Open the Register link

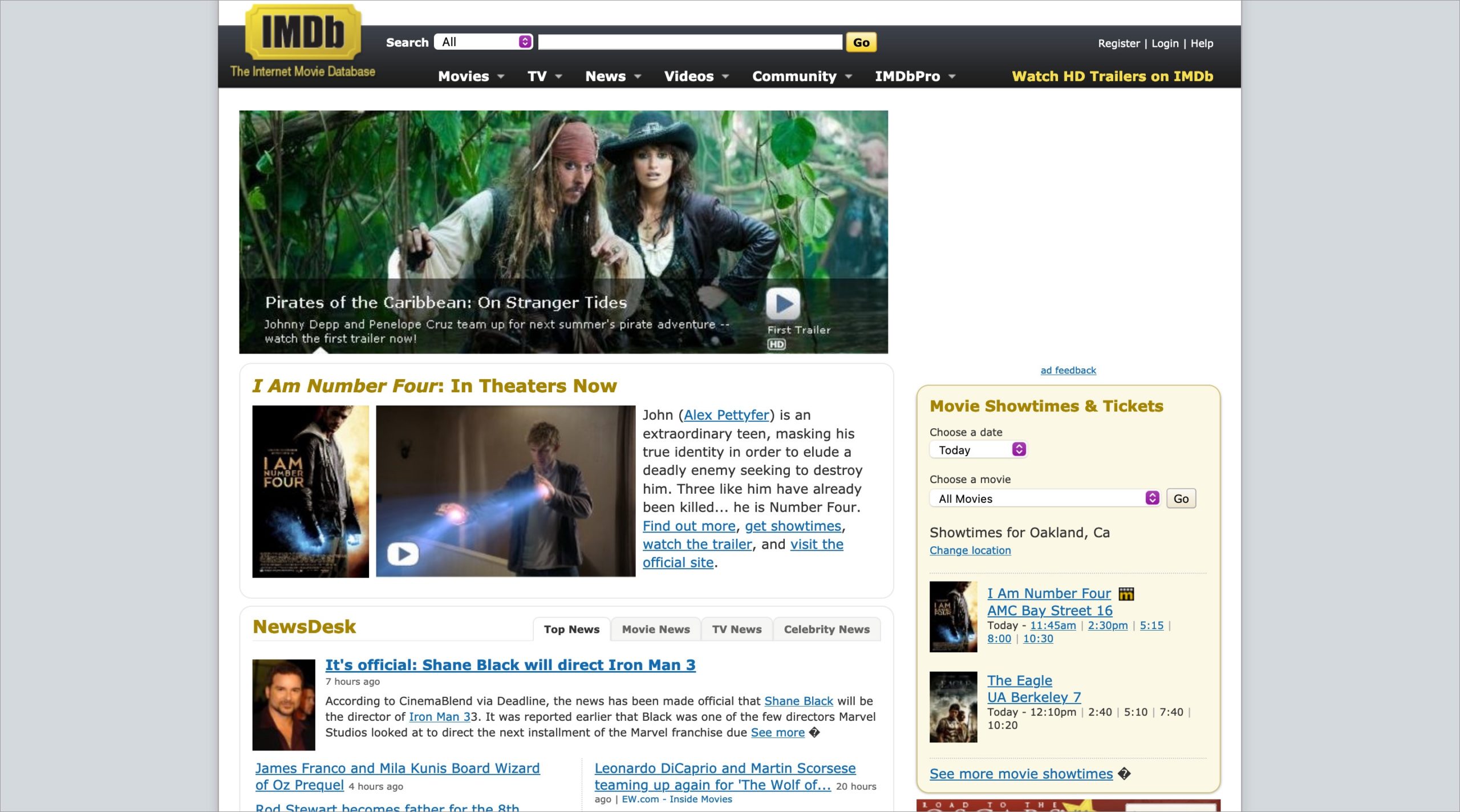point(1118,43)
